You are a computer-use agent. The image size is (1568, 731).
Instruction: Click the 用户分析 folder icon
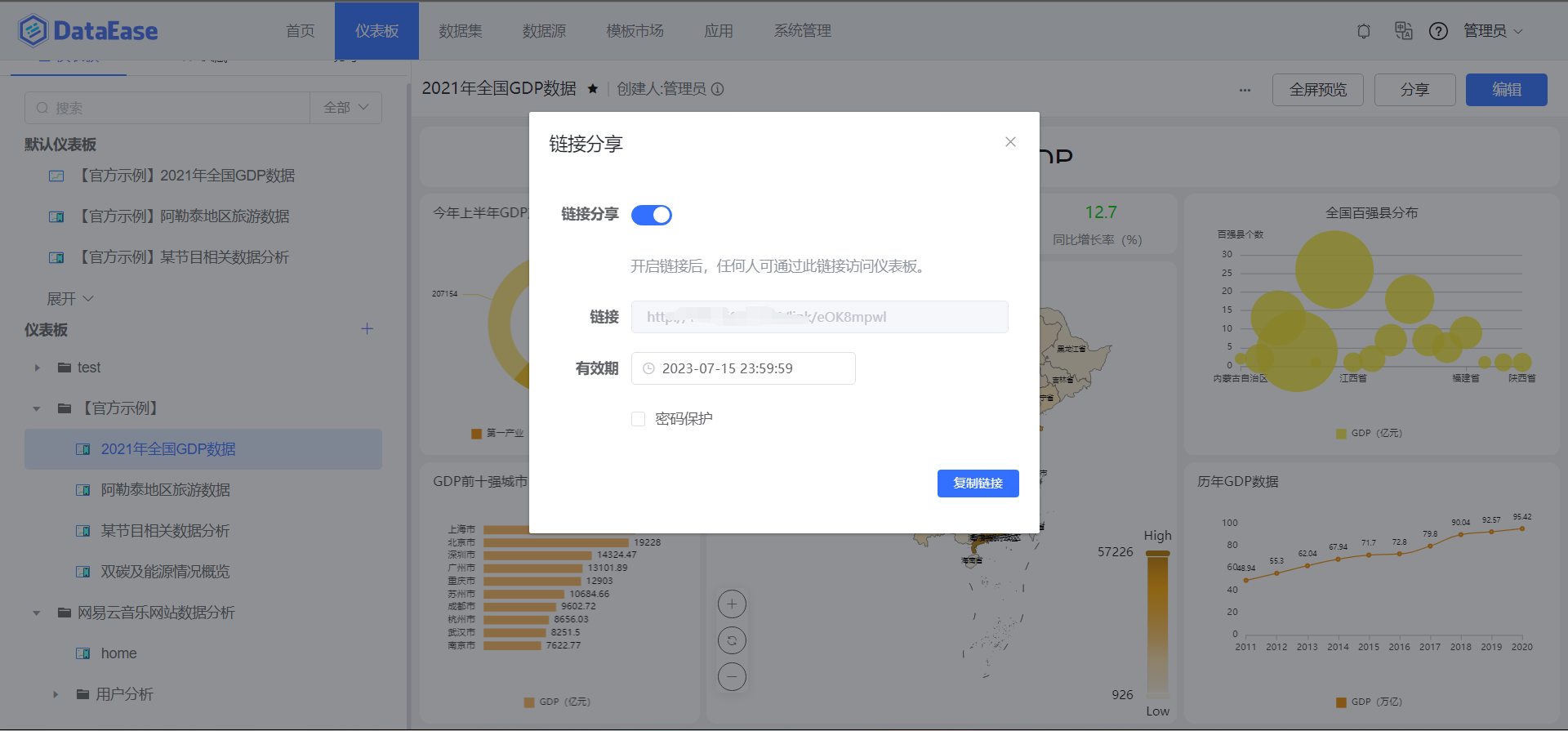click(x=82, y=694)
